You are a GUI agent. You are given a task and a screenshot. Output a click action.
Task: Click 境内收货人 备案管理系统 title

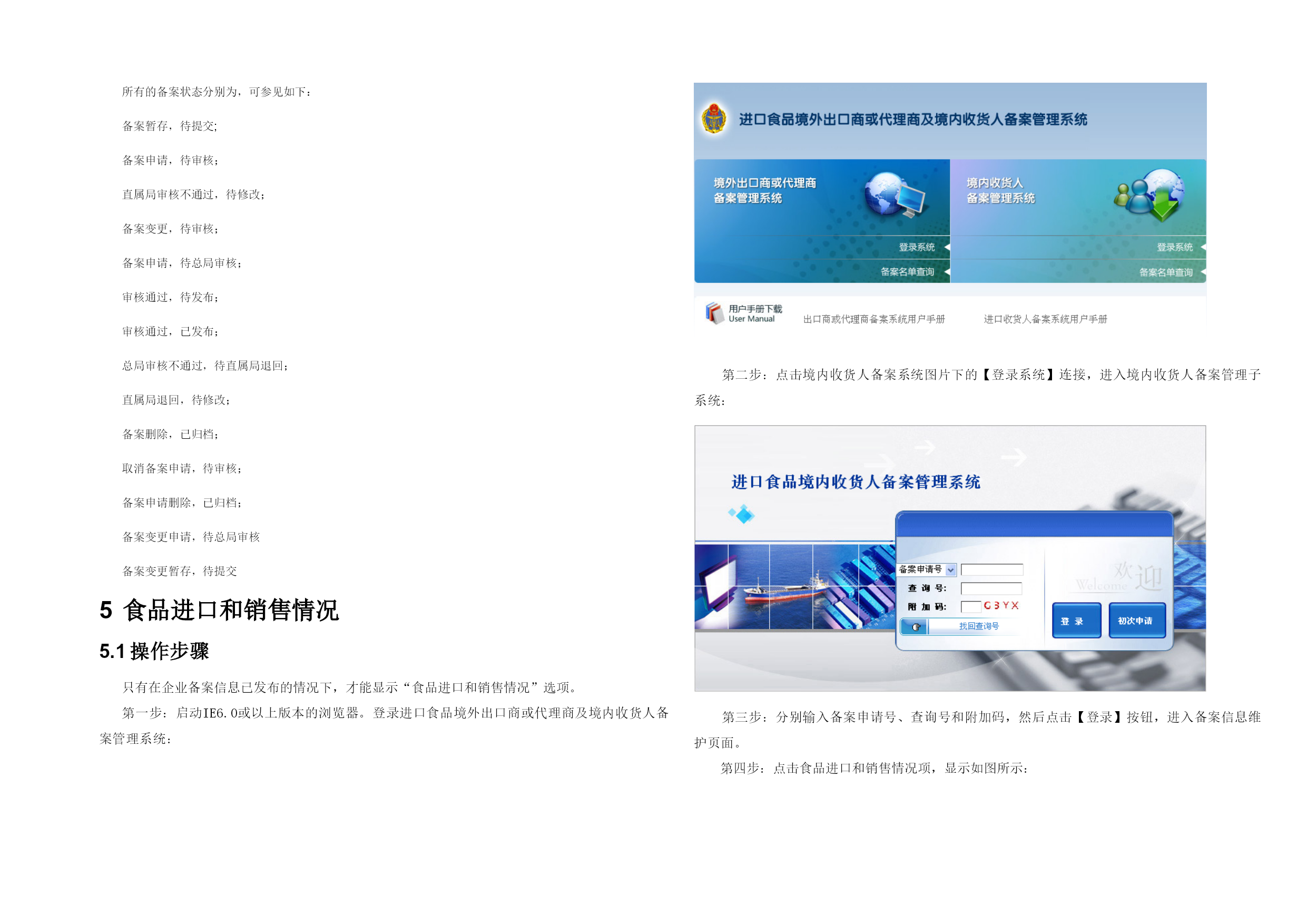point(1000,190)
